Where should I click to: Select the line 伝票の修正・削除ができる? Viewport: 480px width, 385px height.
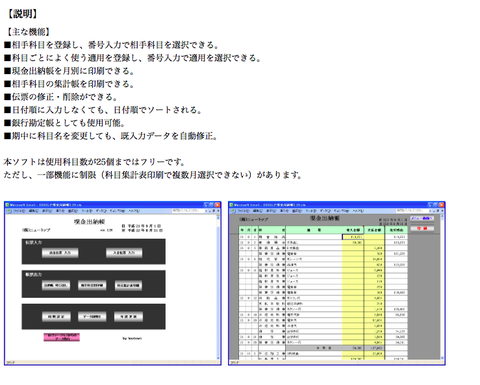[x=61, y=97]
